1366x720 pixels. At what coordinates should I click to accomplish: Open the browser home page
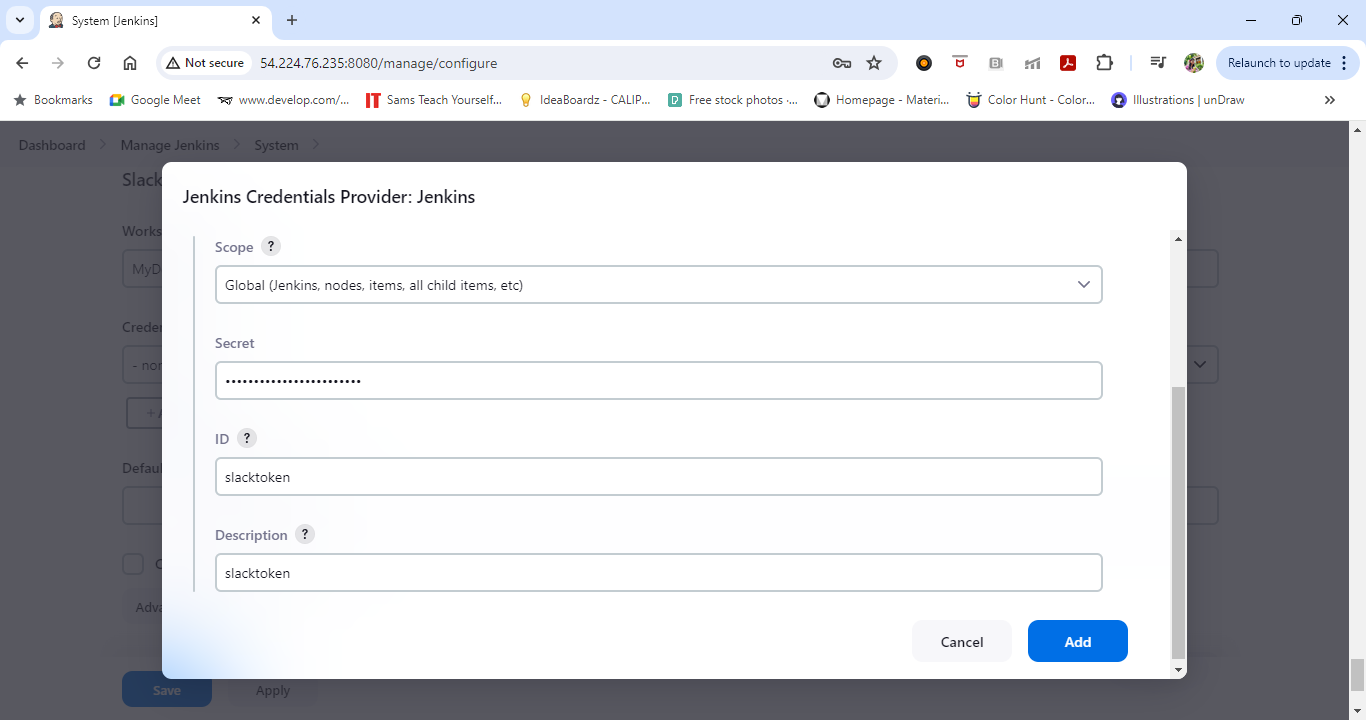(130, 63)
